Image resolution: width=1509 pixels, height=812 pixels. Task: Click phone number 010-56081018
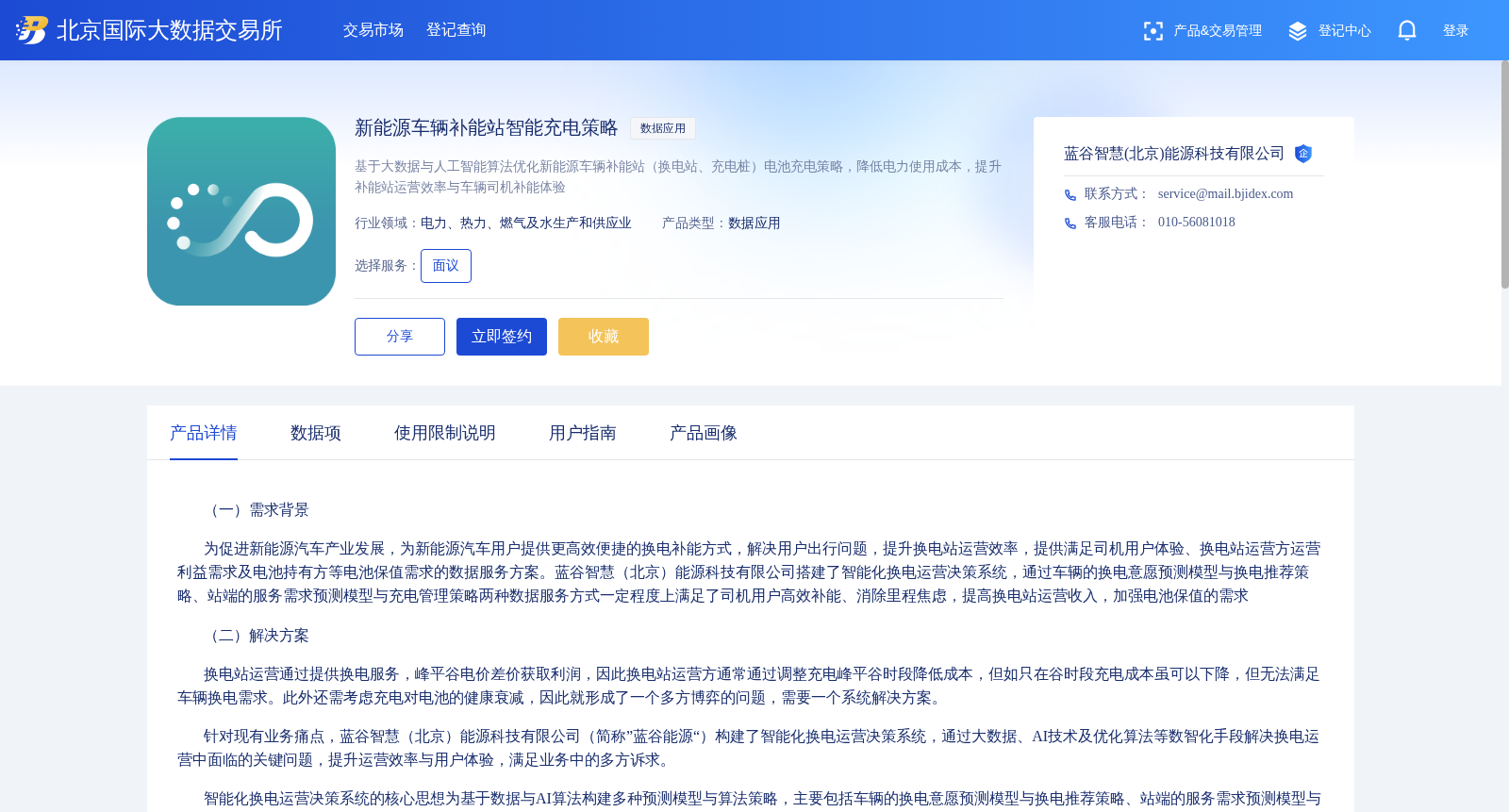[1197, 223]
